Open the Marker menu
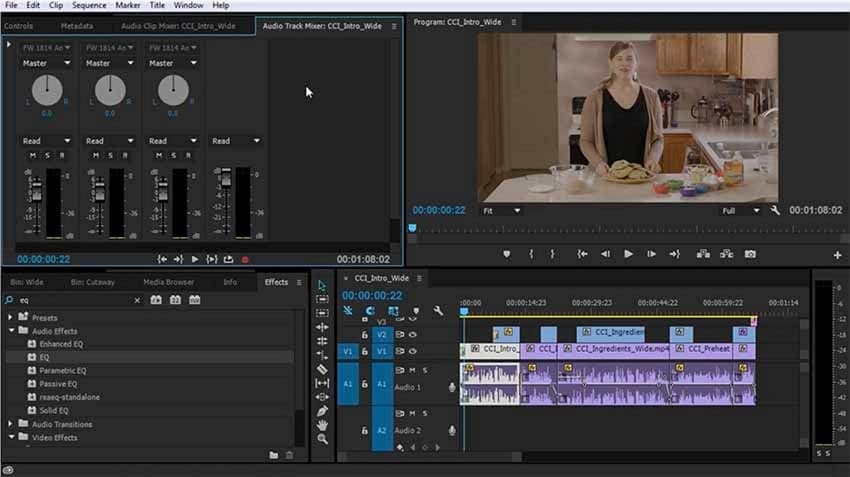Viewport: 850px width, 477px height. pyautogui.click(x=128, y=5)
